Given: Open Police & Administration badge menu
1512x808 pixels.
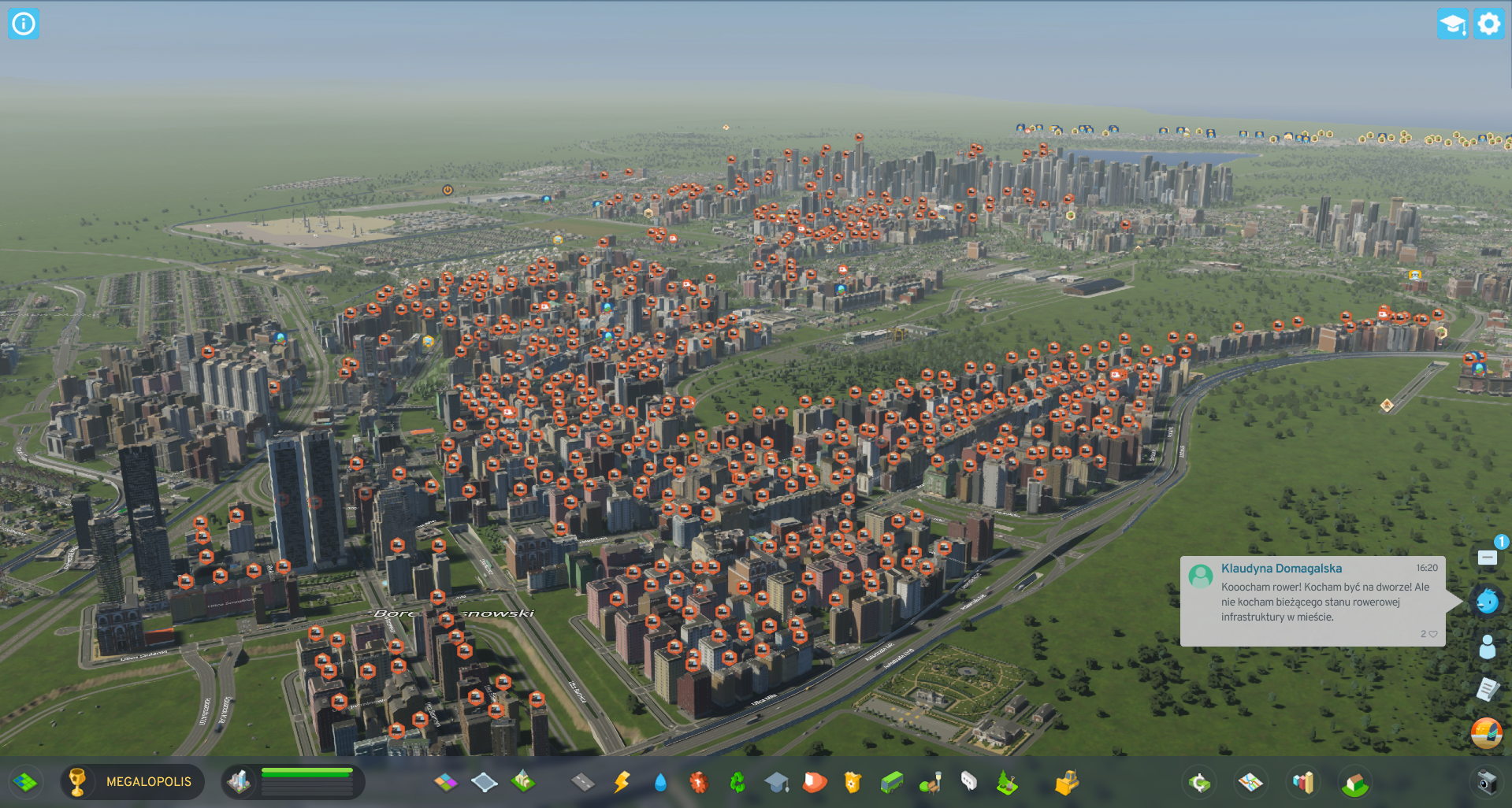Looking at the screenshot, I should (853, 782).
